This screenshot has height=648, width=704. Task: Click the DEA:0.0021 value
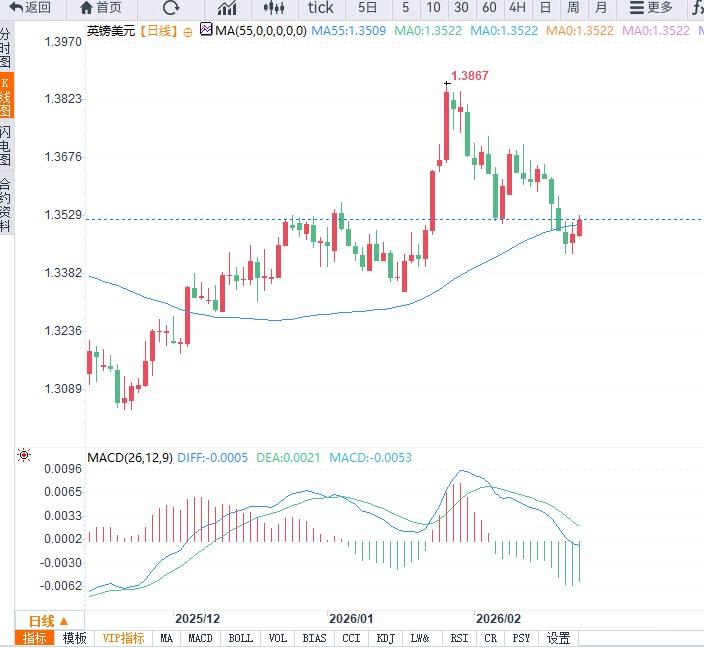(288, 458)
